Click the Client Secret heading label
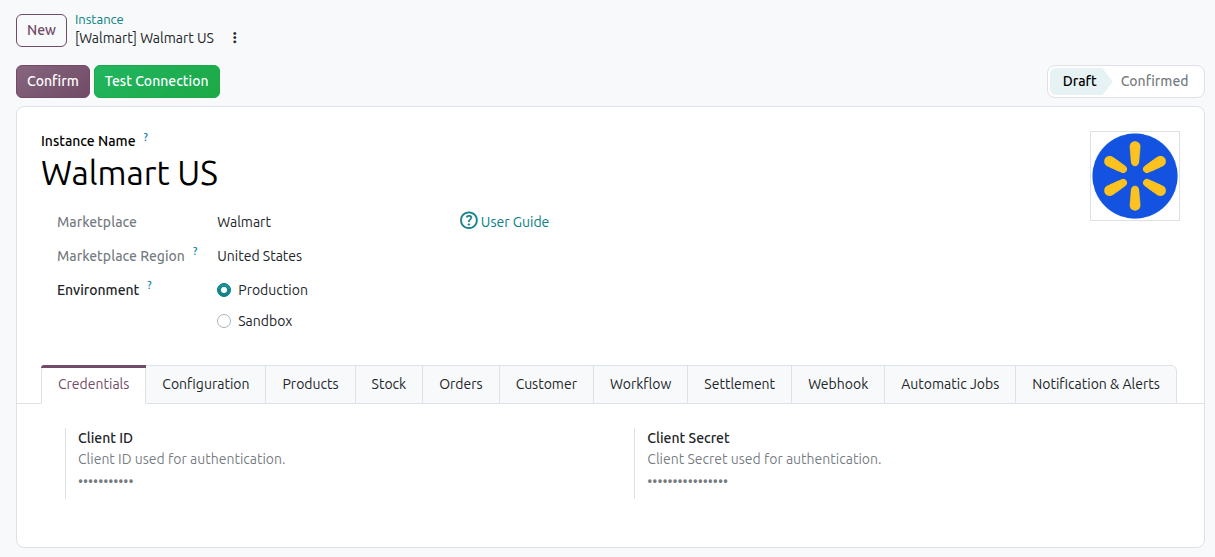Viewport: 1215px width, 557px height. 688,438
